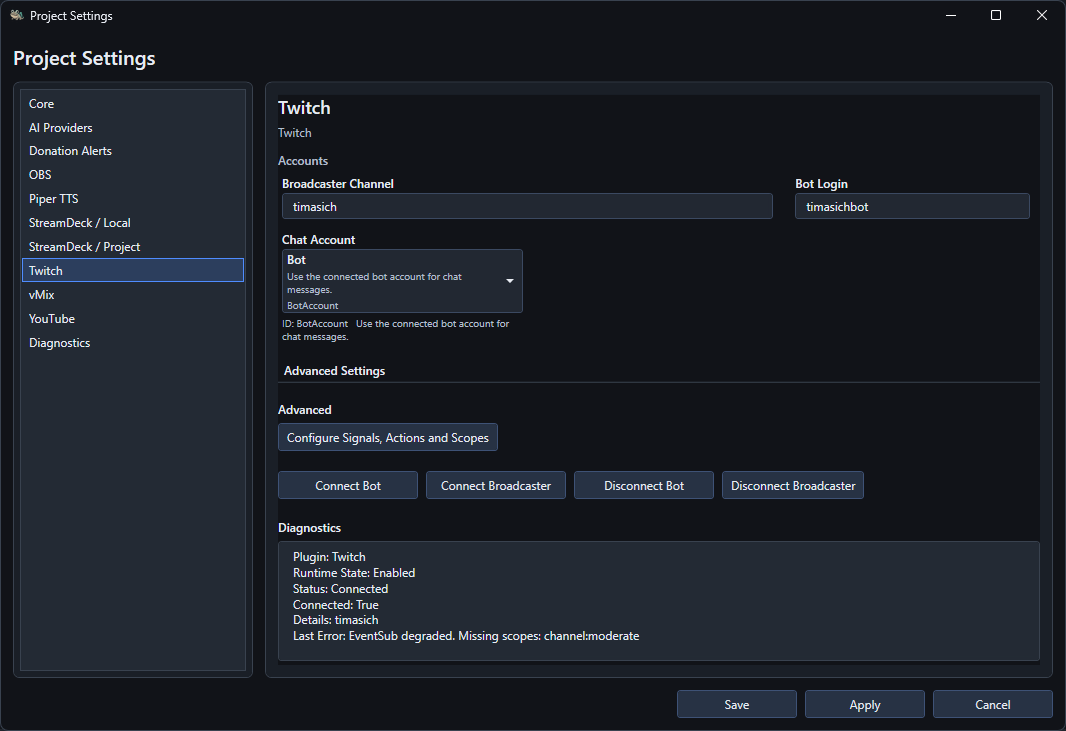Click the 'Status: Connected' diagnostics line

point(341,588)
